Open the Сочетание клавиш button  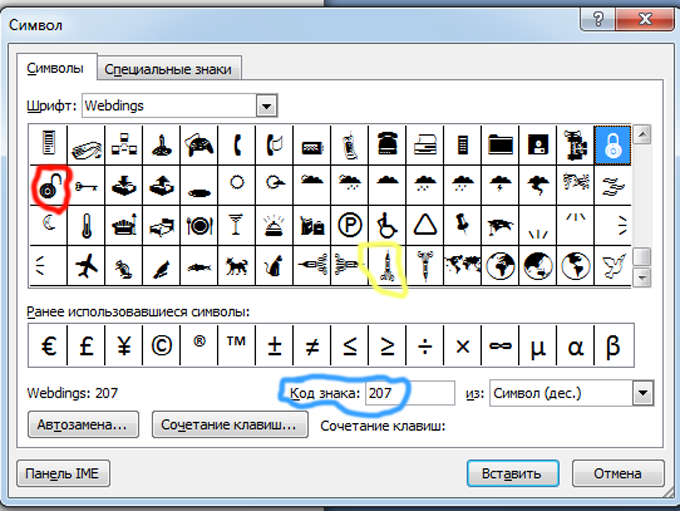click(229, 425)
